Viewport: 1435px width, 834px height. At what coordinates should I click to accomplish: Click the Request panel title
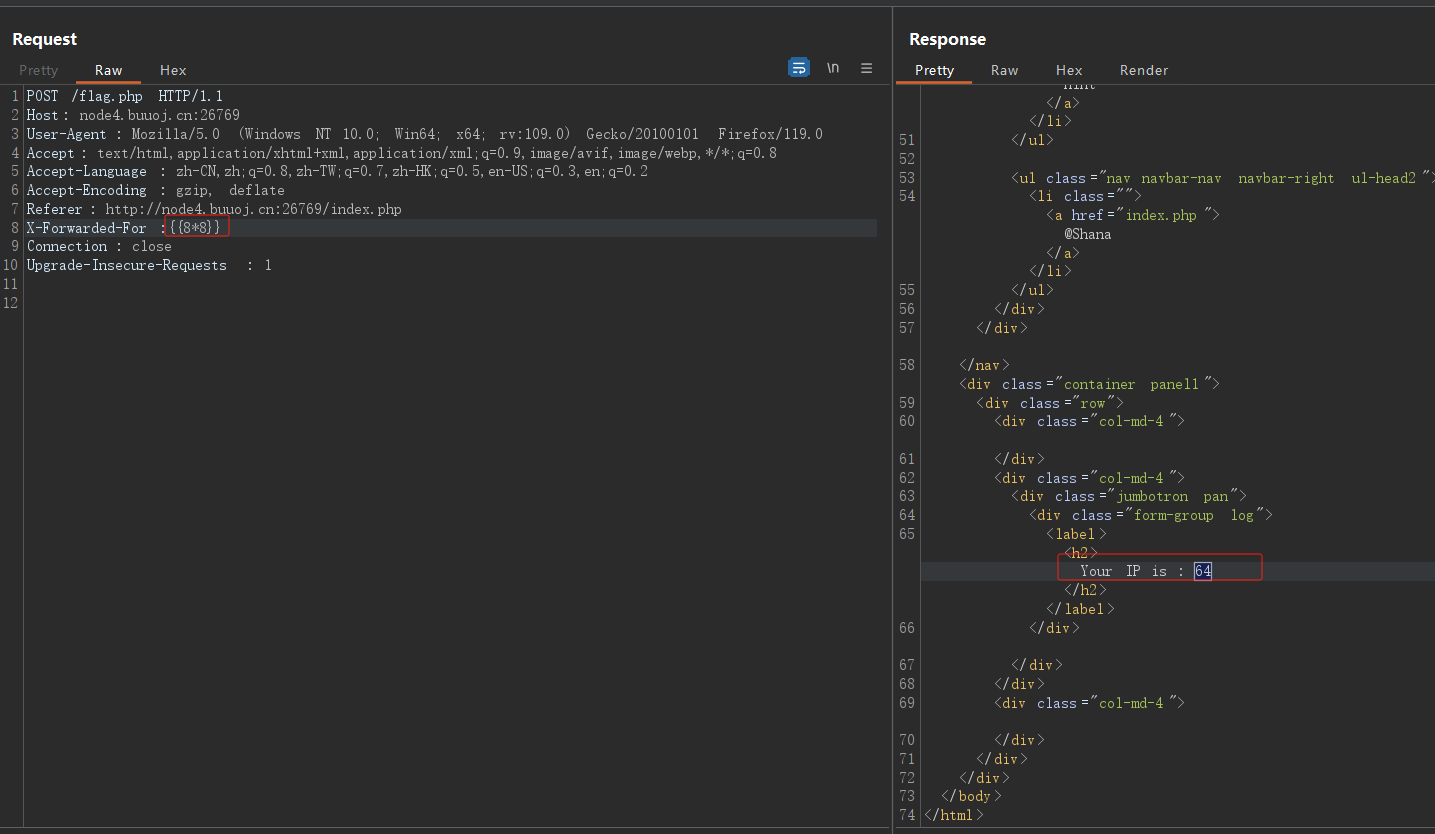[44, 39]
